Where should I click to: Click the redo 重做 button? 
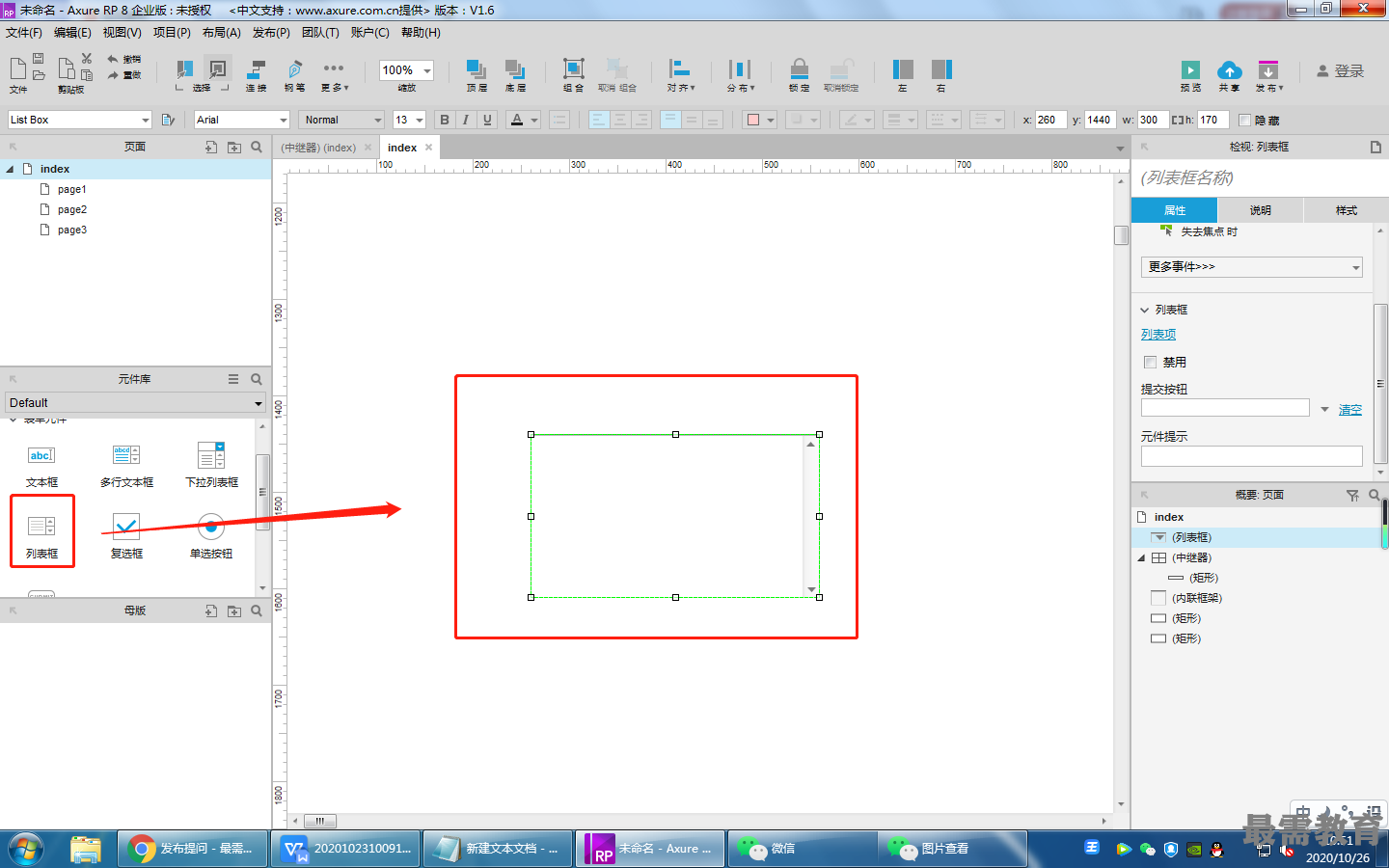(x=123, y=74)
